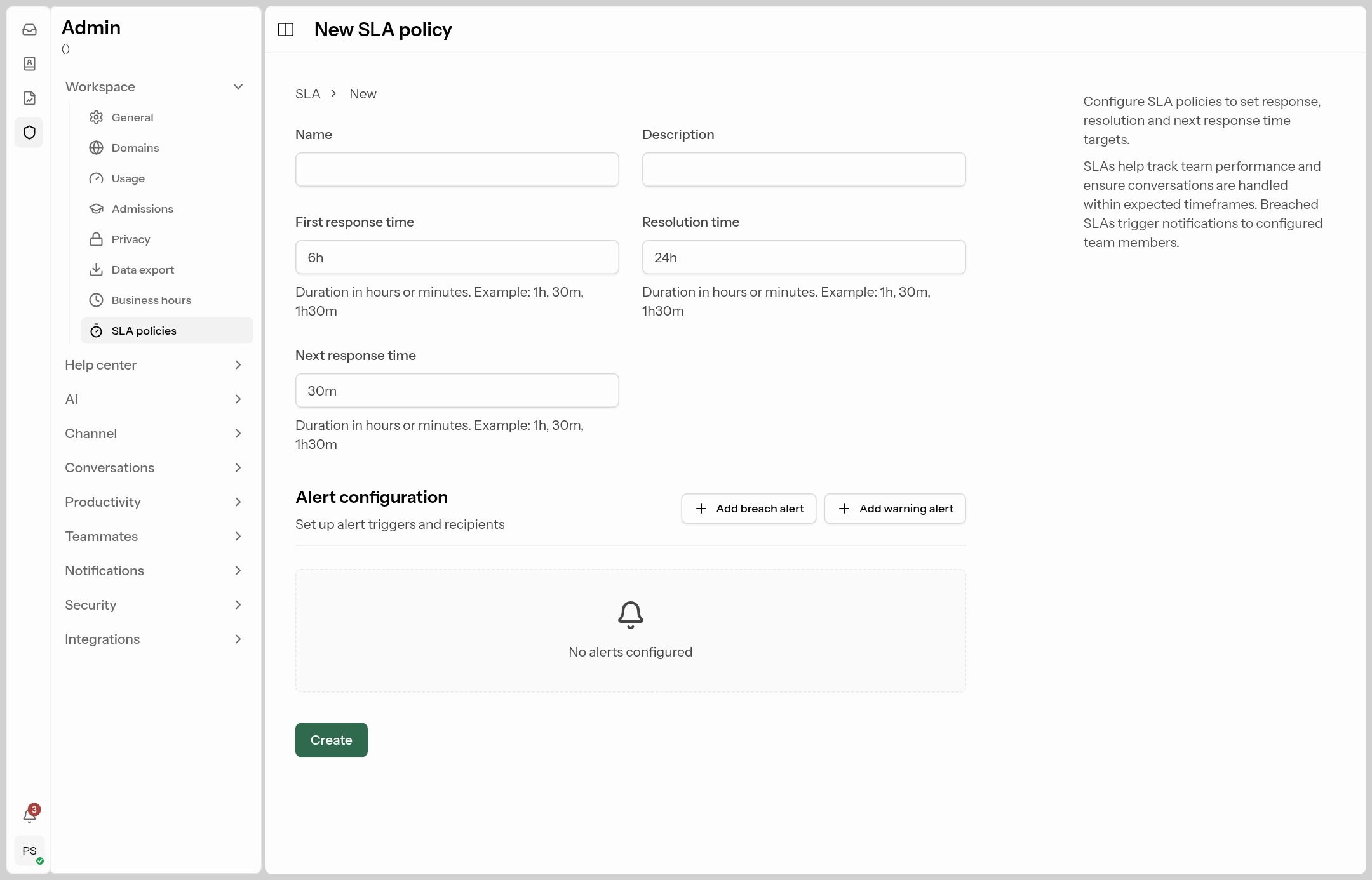Expand the Integrations section
The width and height of the screenshot is (1372, 880).
click(x=154, y=639)
